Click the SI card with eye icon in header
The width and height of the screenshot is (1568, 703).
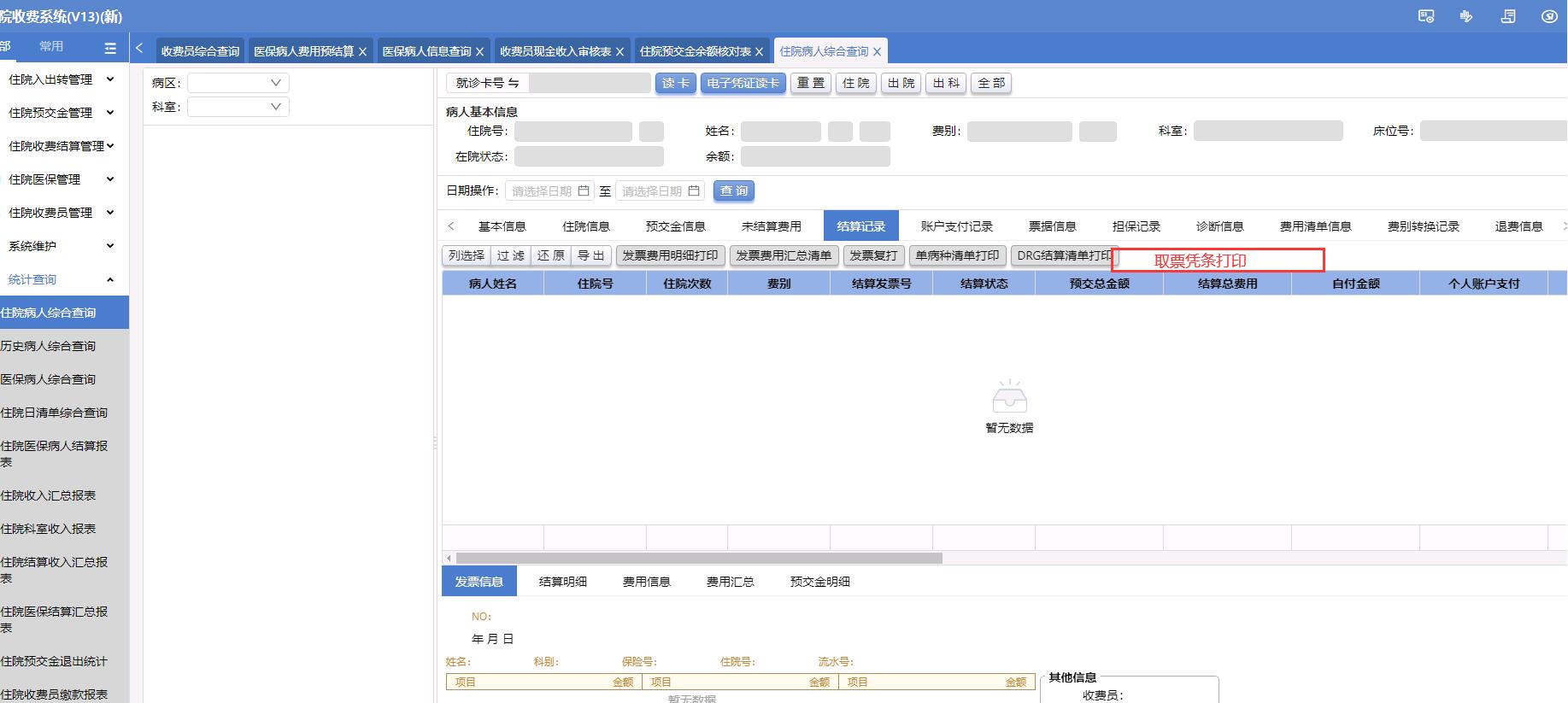1426,16
